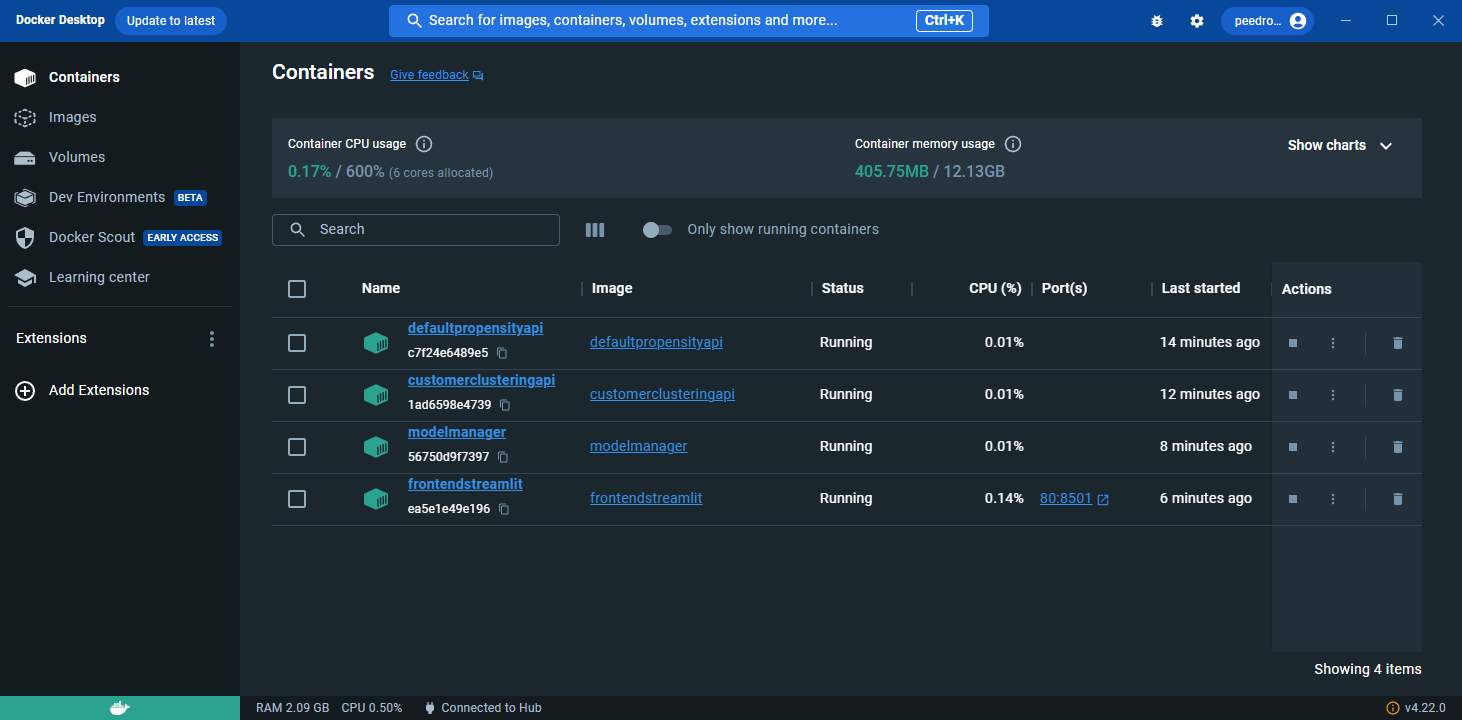The height and width of the screenshot is (720, 1462).
Task: Open more actions menu for modelmanager
Action: [x=1333, y=447]
